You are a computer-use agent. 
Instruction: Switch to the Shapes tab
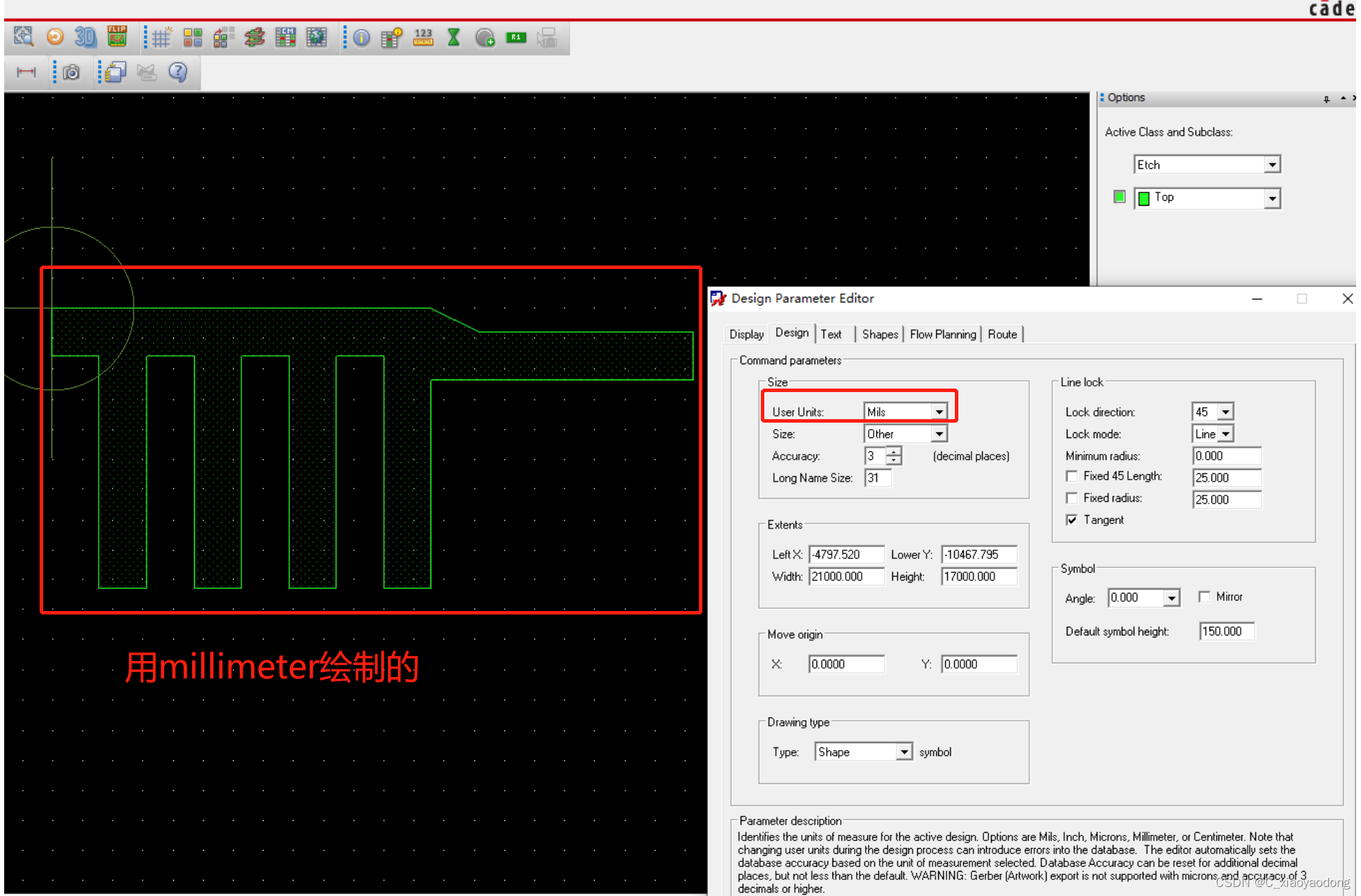point(880,334)
